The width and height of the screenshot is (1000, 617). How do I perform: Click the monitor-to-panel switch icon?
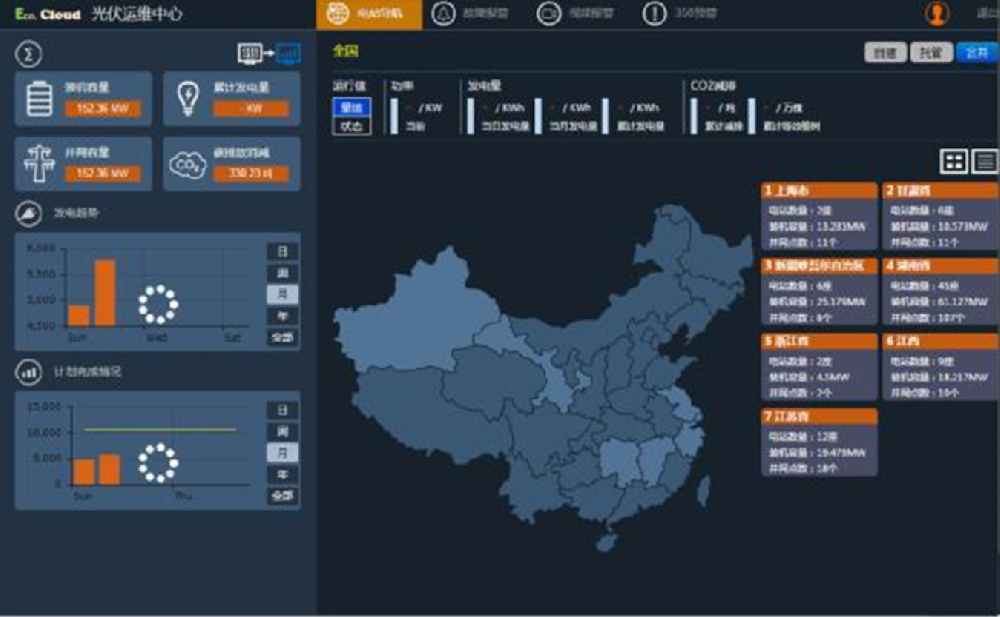(268, 52)
